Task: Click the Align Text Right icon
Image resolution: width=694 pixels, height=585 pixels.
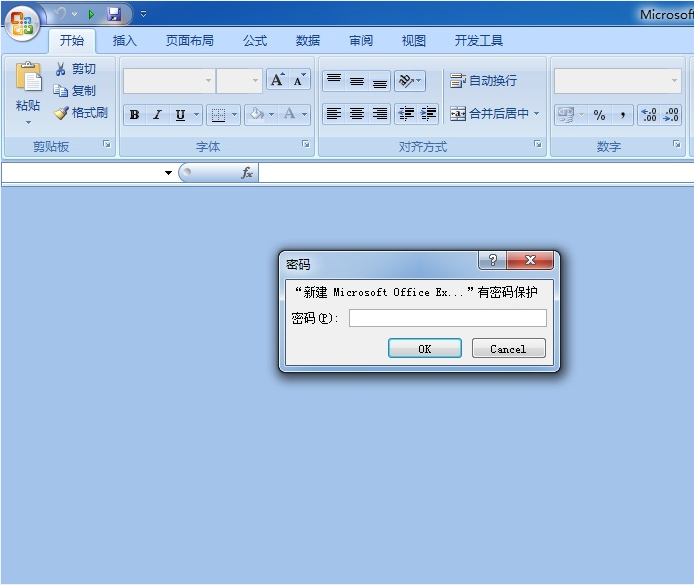Action: pyautogui.click(x=380, y=114)
